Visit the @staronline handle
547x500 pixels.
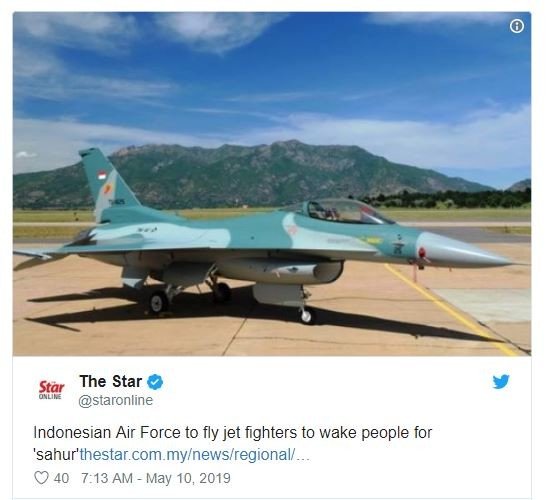tap(115, 401)
